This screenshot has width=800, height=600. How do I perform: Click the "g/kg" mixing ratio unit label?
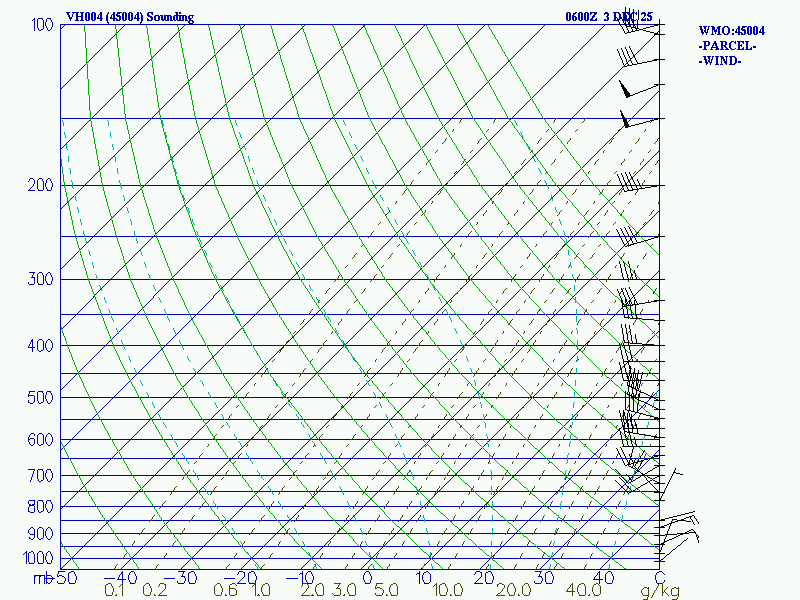[x=660, y=591]
